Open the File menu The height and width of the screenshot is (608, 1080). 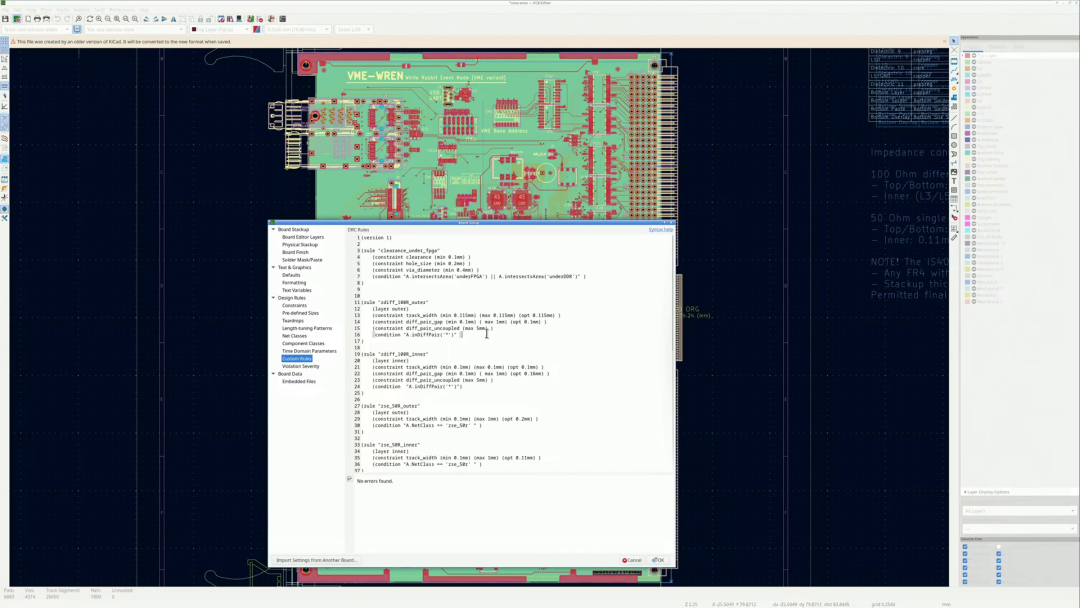tap(6, 10)
